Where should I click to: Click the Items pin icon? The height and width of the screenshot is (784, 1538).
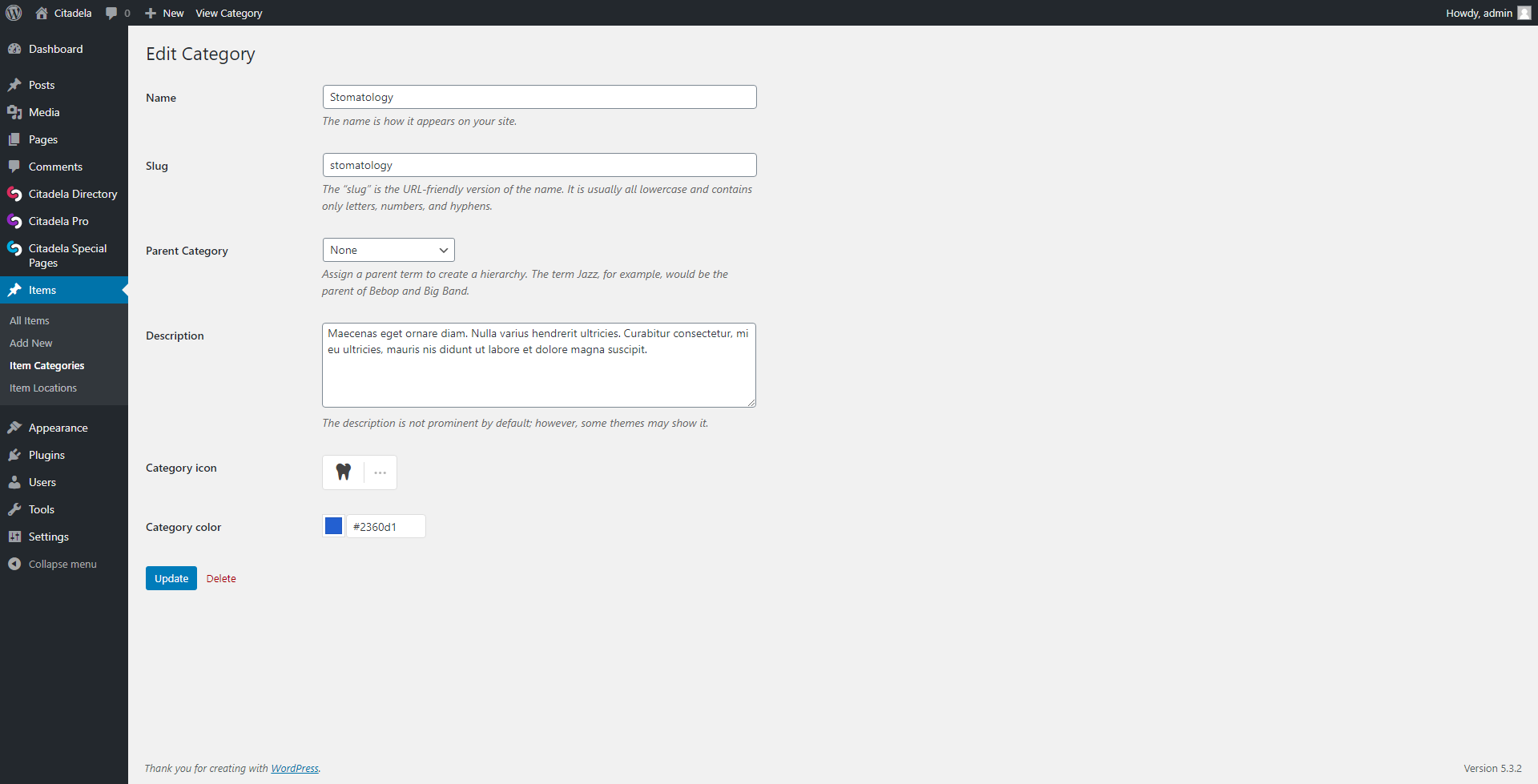14,290
